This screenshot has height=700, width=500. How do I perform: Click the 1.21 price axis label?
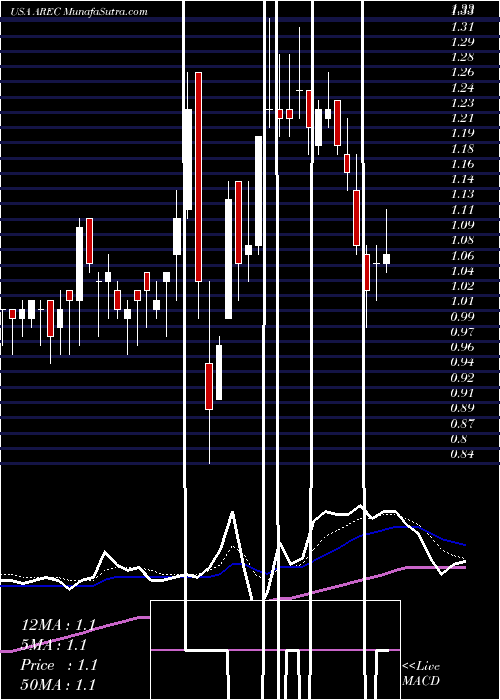[462, 118]
